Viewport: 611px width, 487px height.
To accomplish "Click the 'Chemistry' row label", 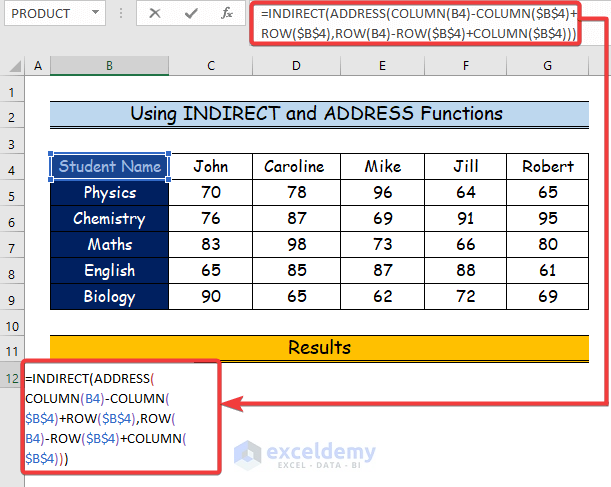I will point(109,219).
